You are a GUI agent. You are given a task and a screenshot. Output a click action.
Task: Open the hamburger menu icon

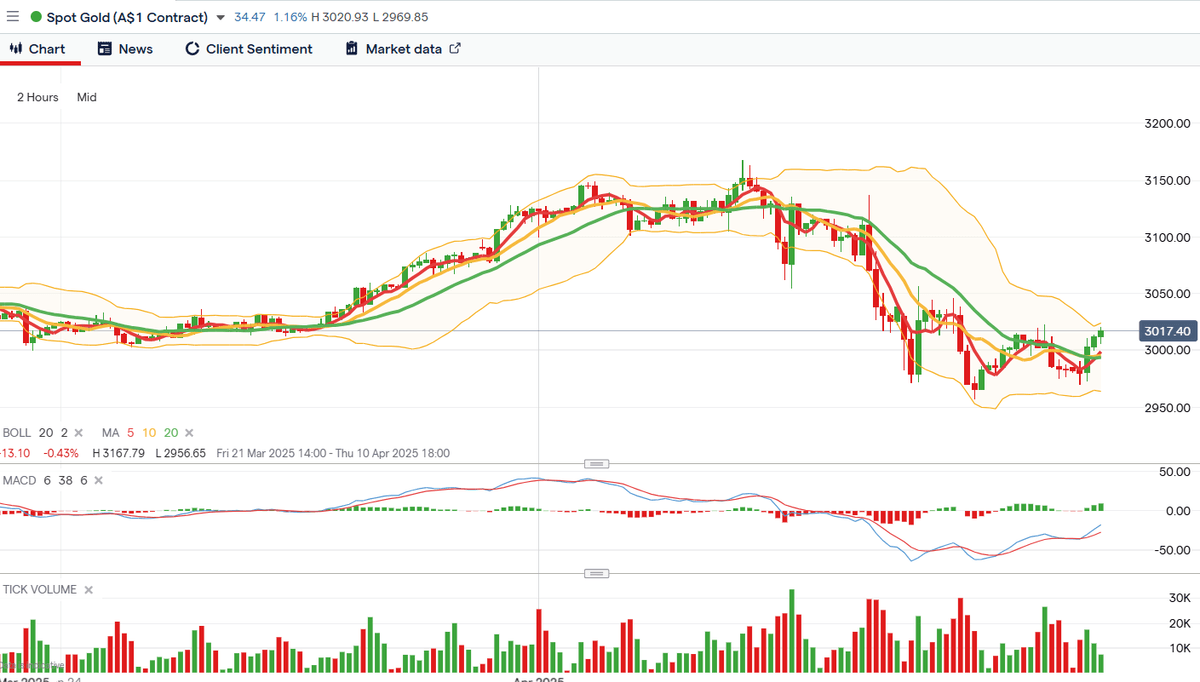(12, 17)
